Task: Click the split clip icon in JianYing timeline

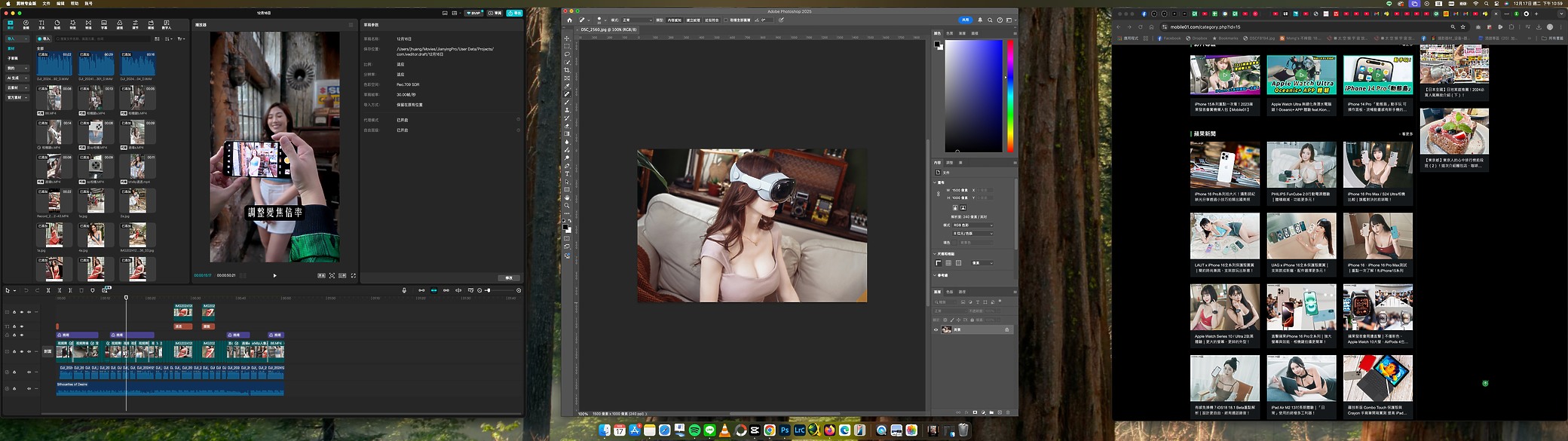Action: click(48, 290)
